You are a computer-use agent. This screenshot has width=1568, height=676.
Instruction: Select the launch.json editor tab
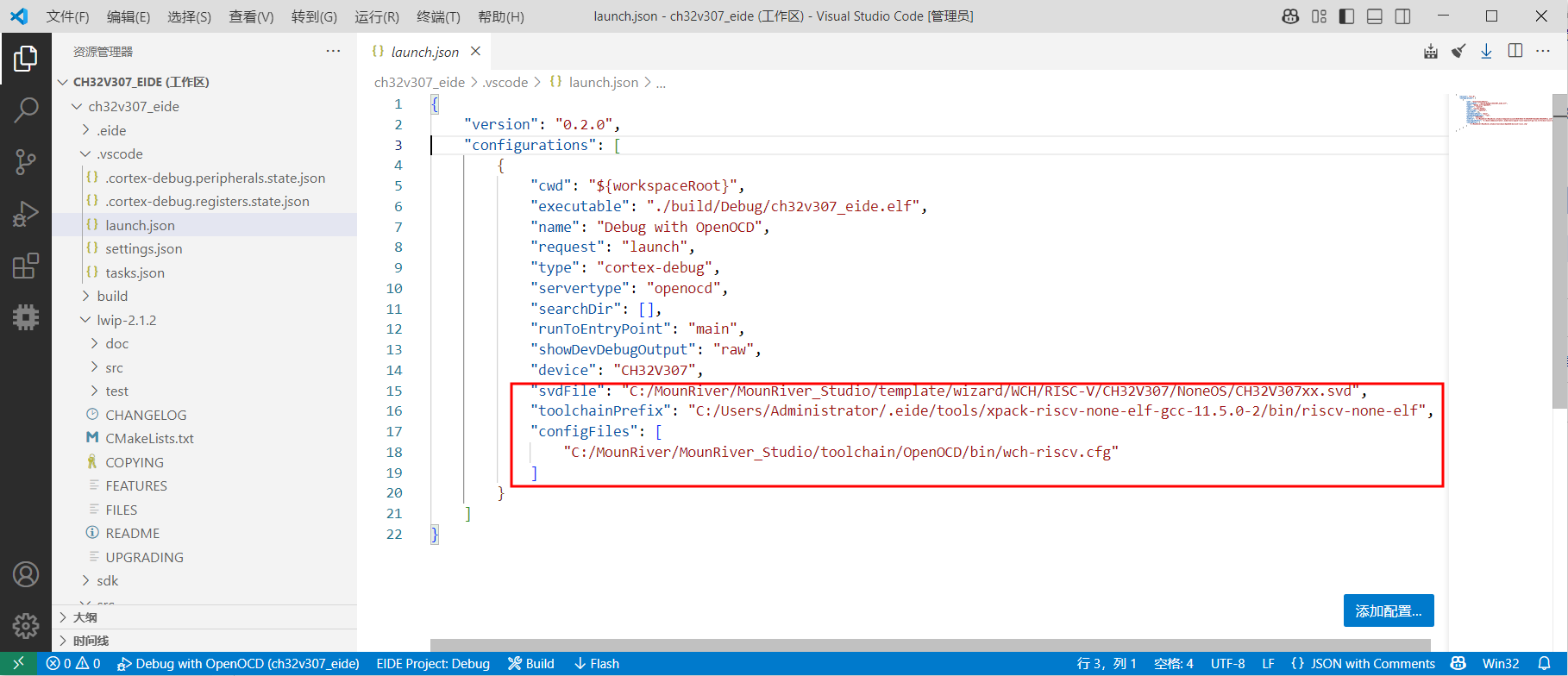[x=424, y=52]
